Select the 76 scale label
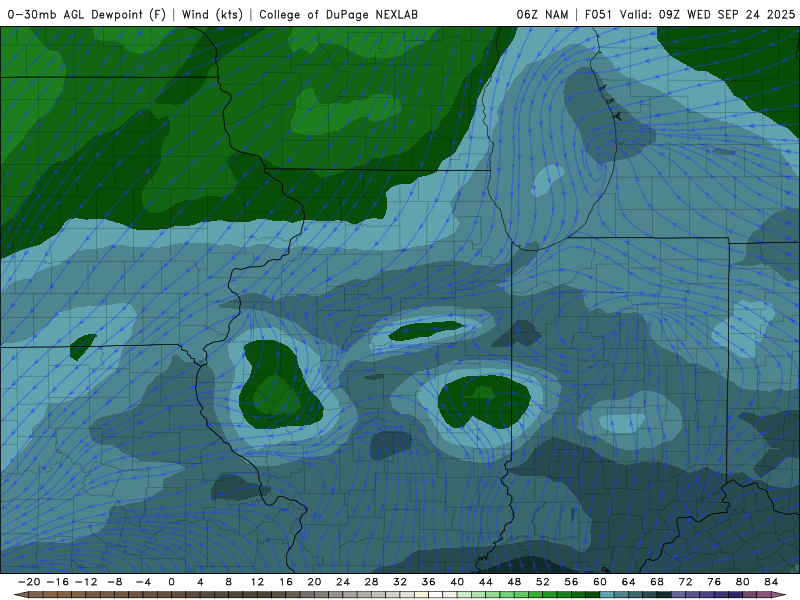800x600 pixels. (714, 582)
